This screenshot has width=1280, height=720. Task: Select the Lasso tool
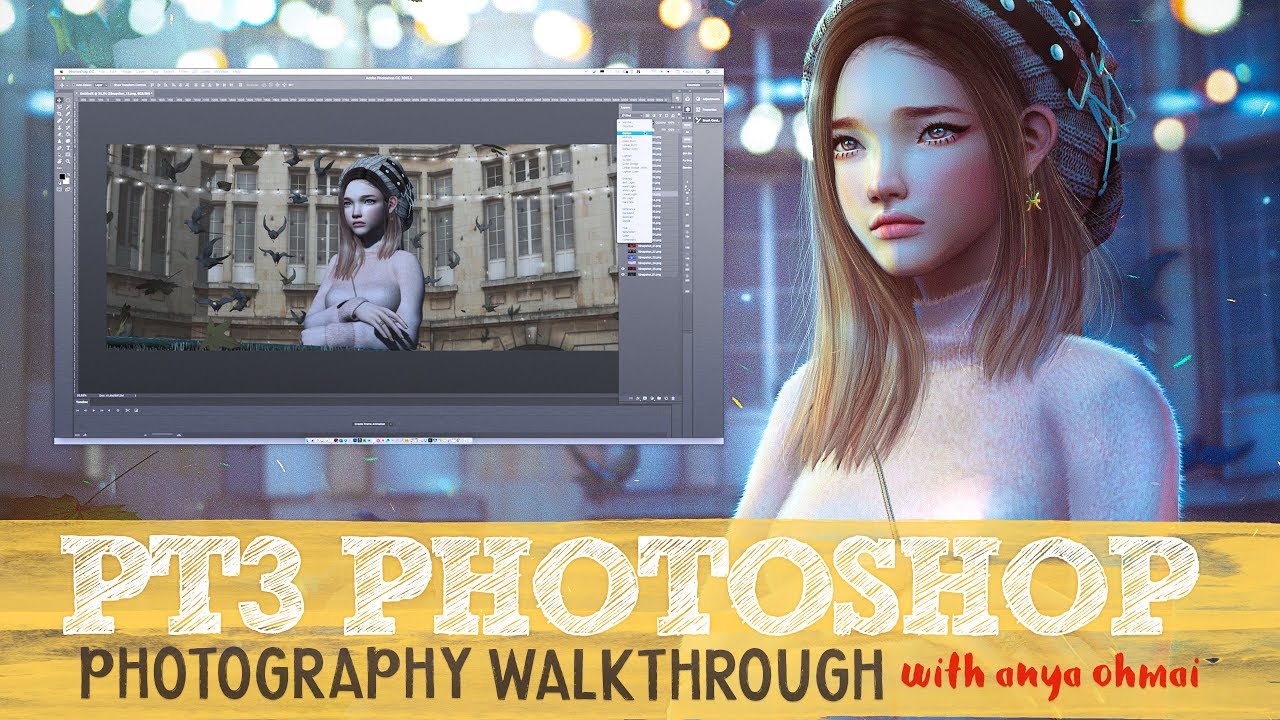coord(59,107)
